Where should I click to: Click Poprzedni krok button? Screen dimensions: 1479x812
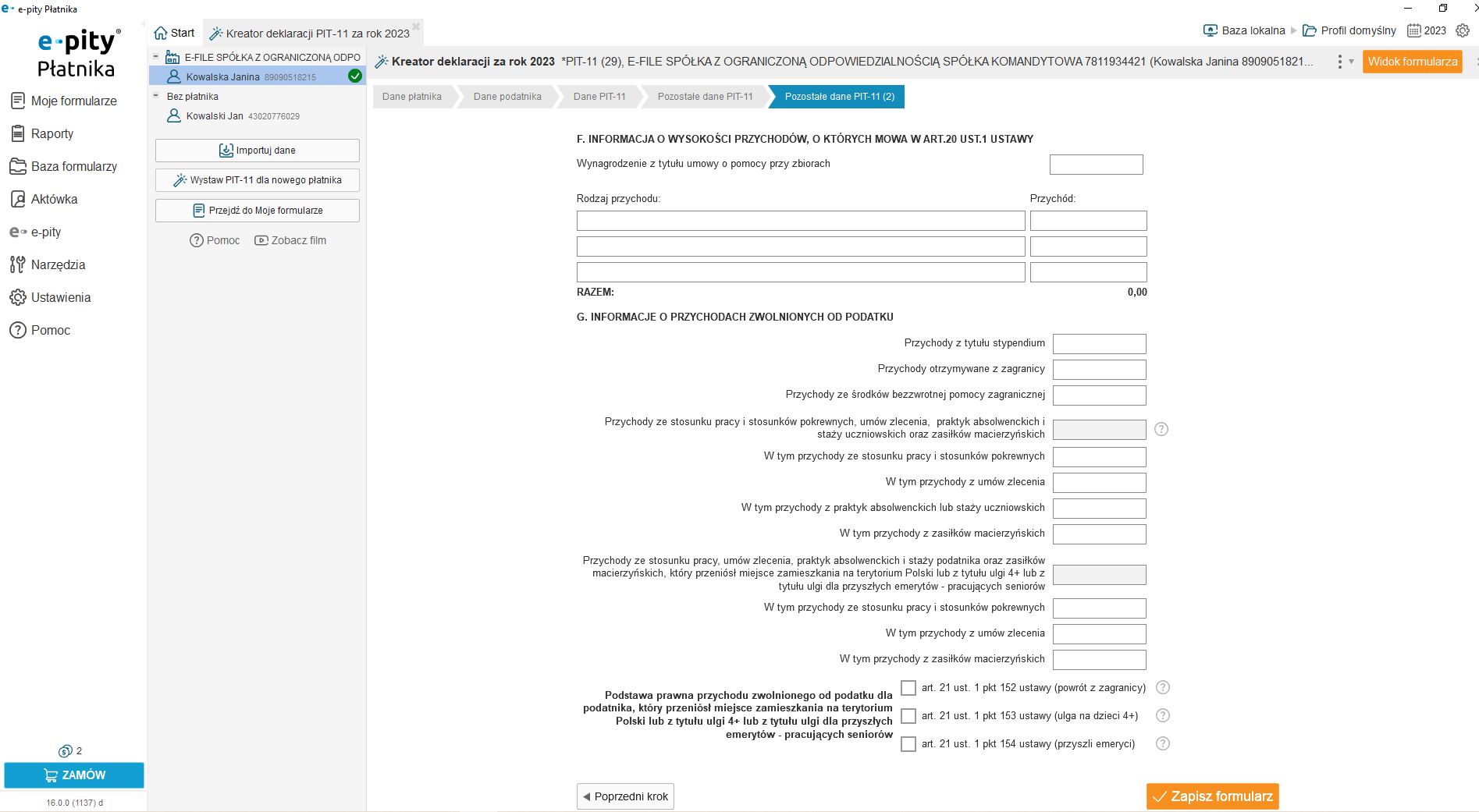click(x=625, y=796)
